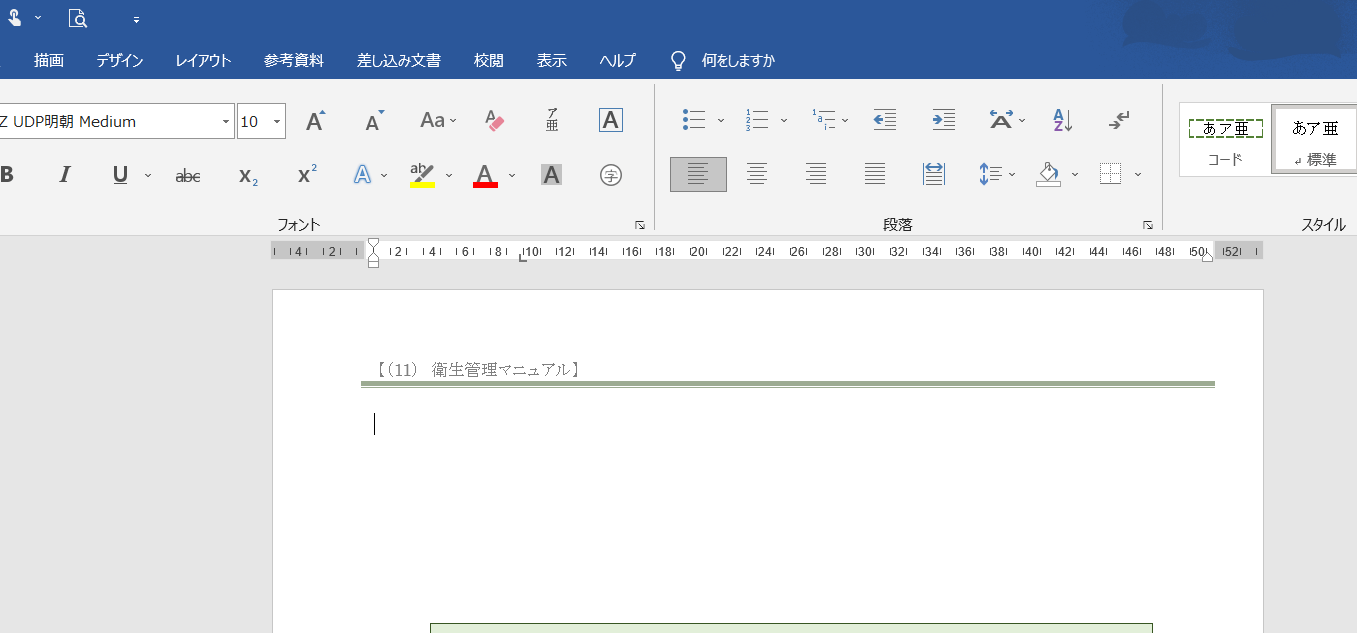Open Paragraph dialog launcher
This screenshot has height=633, width=1357.
[1148, 225]
